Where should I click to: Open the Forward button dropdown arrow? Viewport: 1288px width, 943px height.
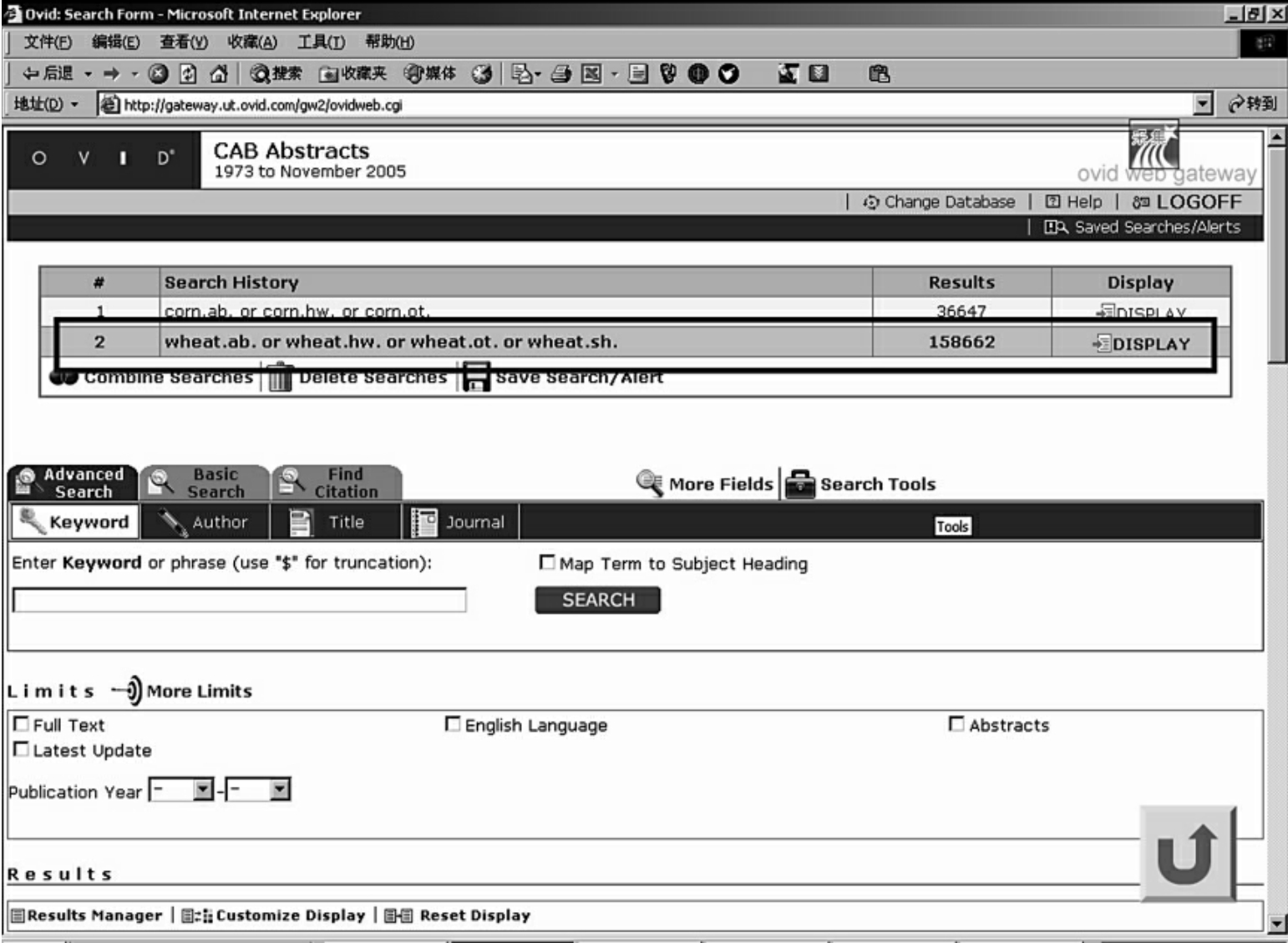pos(134,74)
